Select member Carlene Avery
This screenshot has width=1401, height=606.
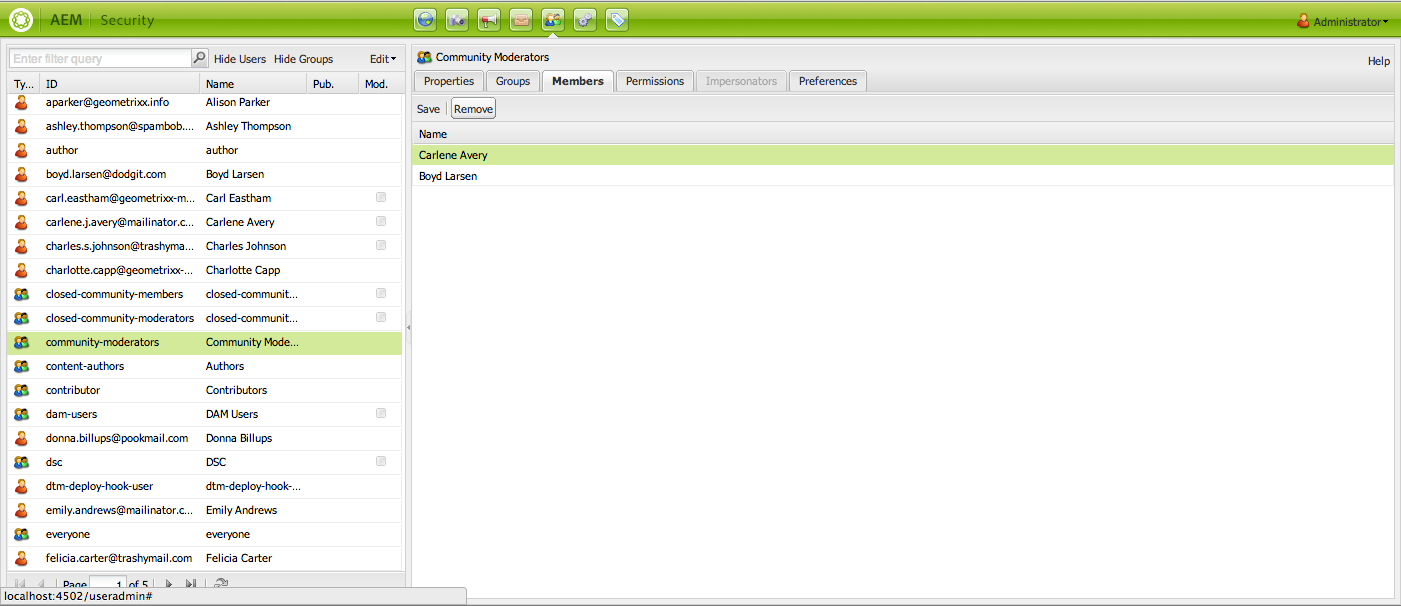pos(903,155)
